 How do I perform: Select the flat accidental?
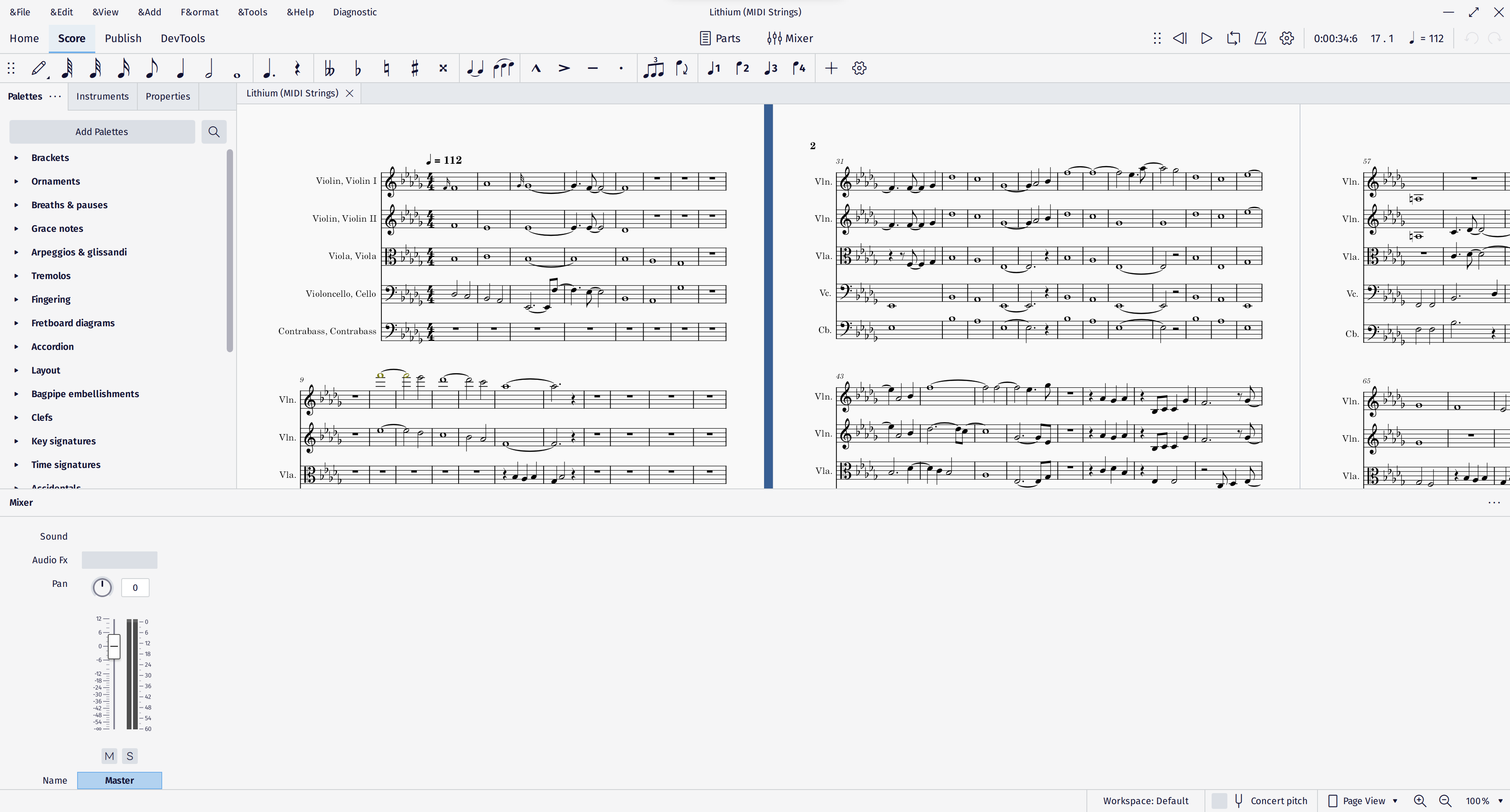coord(357,68)
